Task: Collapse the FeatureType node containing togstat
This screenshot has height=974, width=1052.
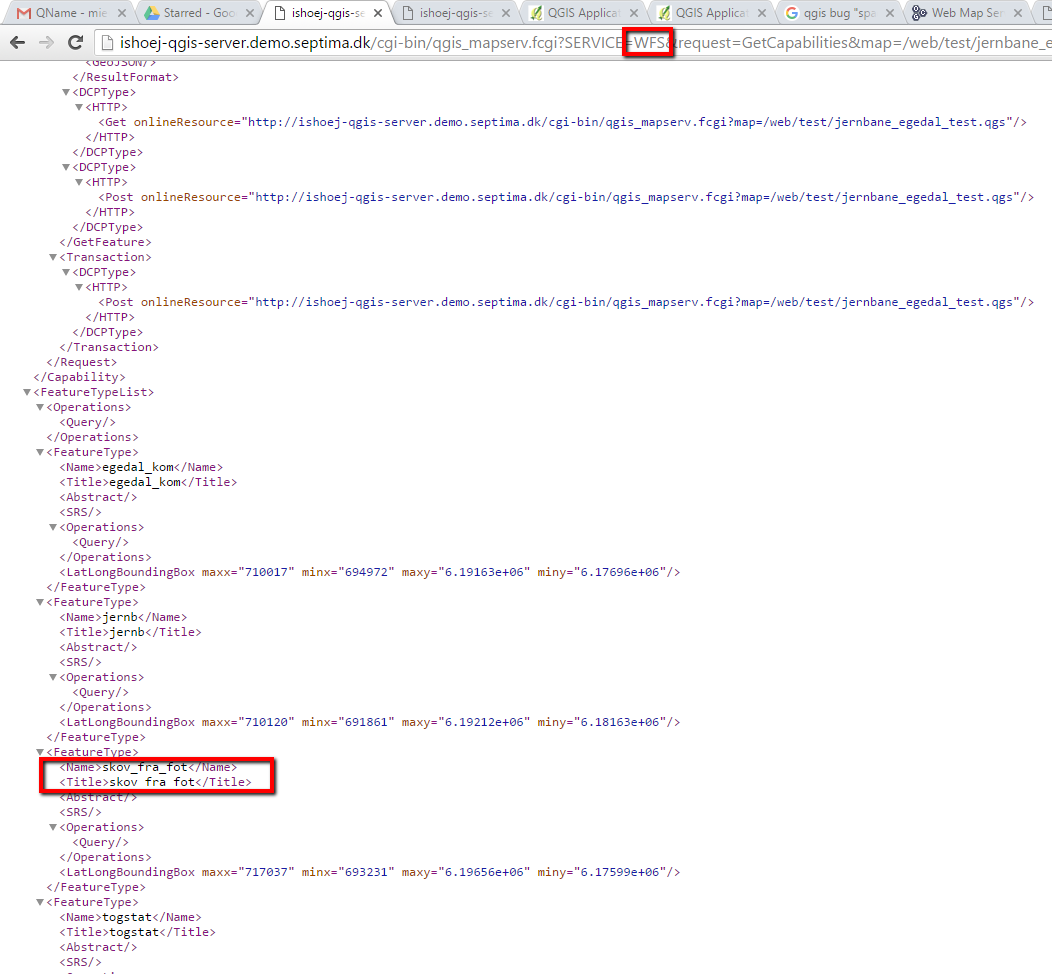Action: pyautogui.click(x=40, y=902)
